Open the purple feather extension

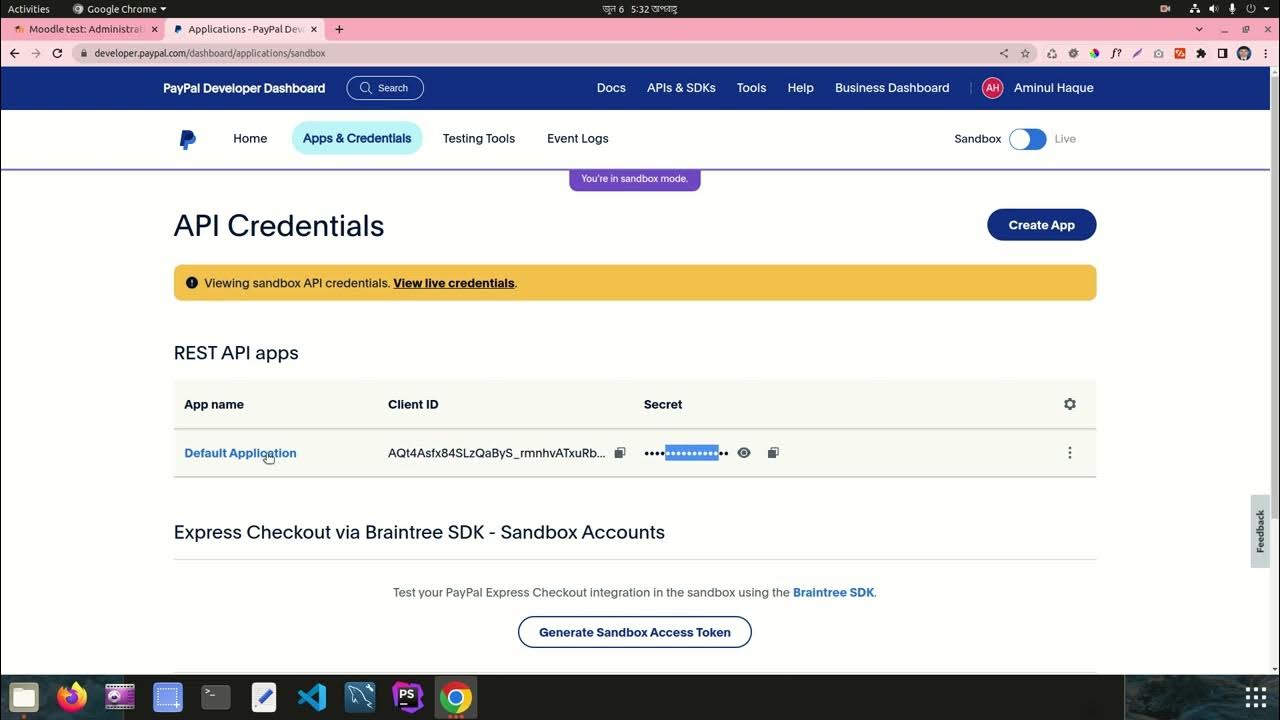[x=1137, y=53]
